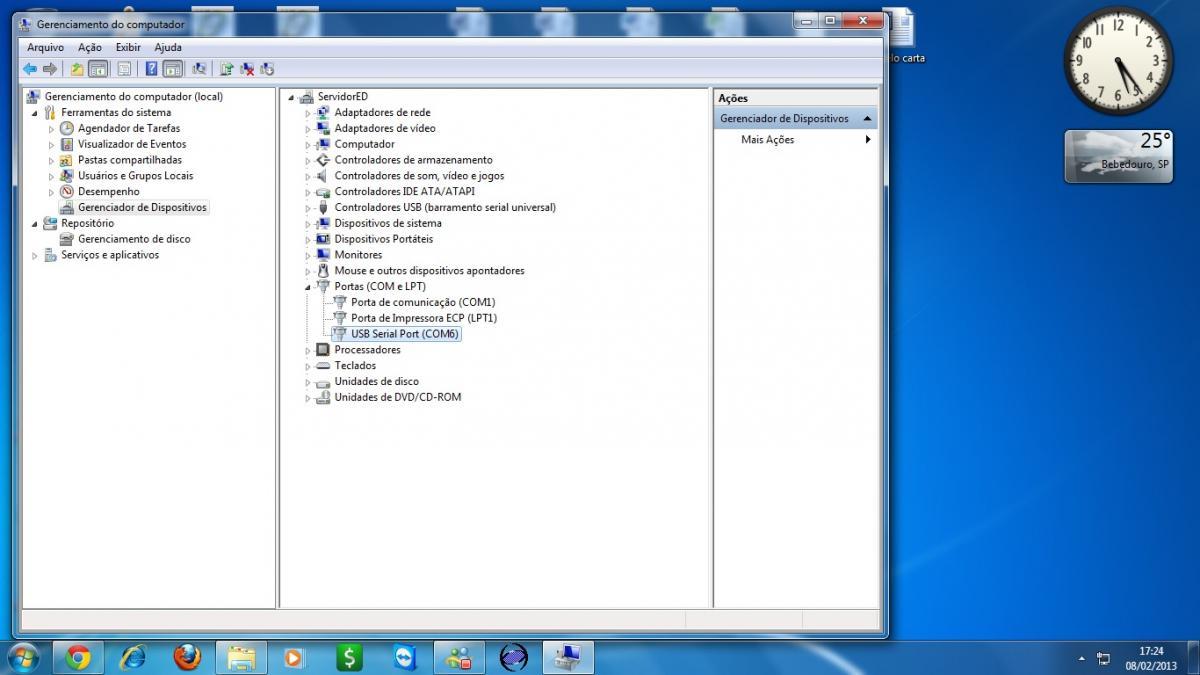Click the Forward arrow in the toolbar
1200x675 pixels.
[49, 69]
